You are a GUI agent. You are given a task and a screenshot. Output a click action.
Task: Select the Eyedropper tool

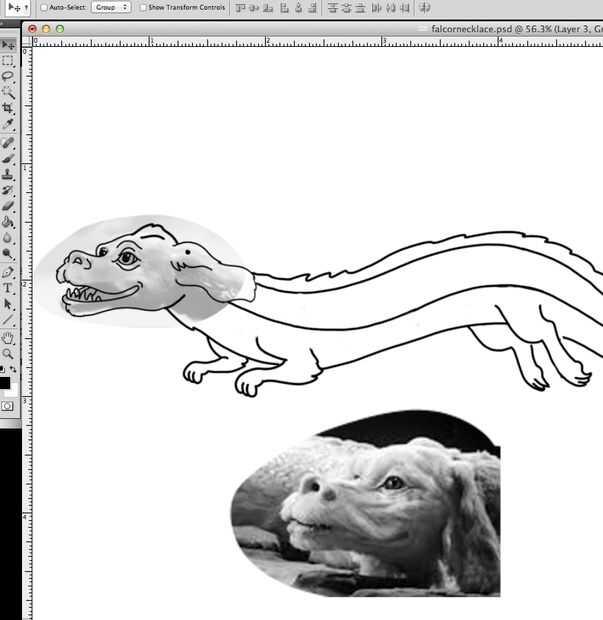(x=8, y=124)
